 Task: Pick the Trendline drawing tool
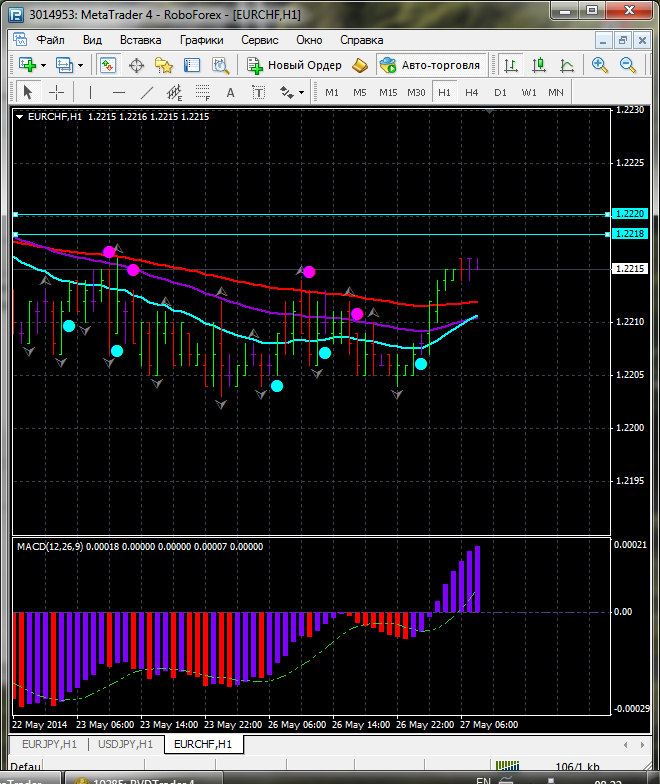point(147,92)
